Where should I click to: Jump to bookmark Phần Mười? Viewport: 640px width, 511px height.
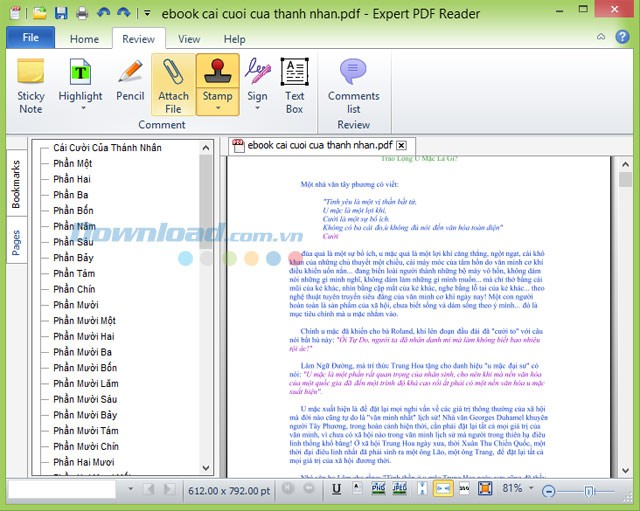[x=76, y=305]
